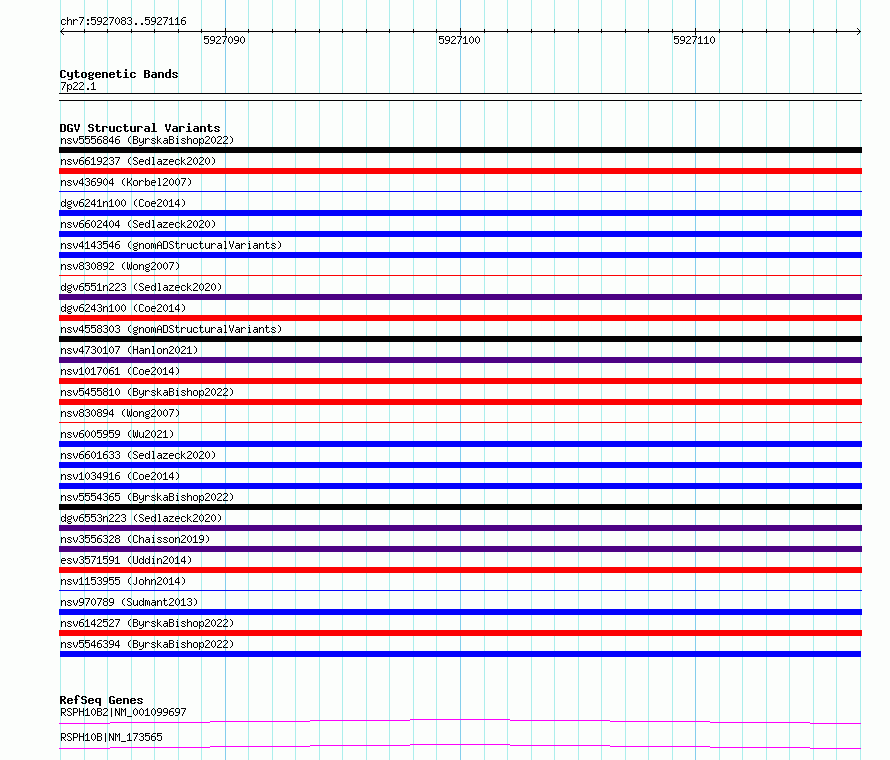The image size is (890, 760).
Task: Click variant nsv5455810 (ByrskaBishop2022) label
Action: [x=147, y=392]
